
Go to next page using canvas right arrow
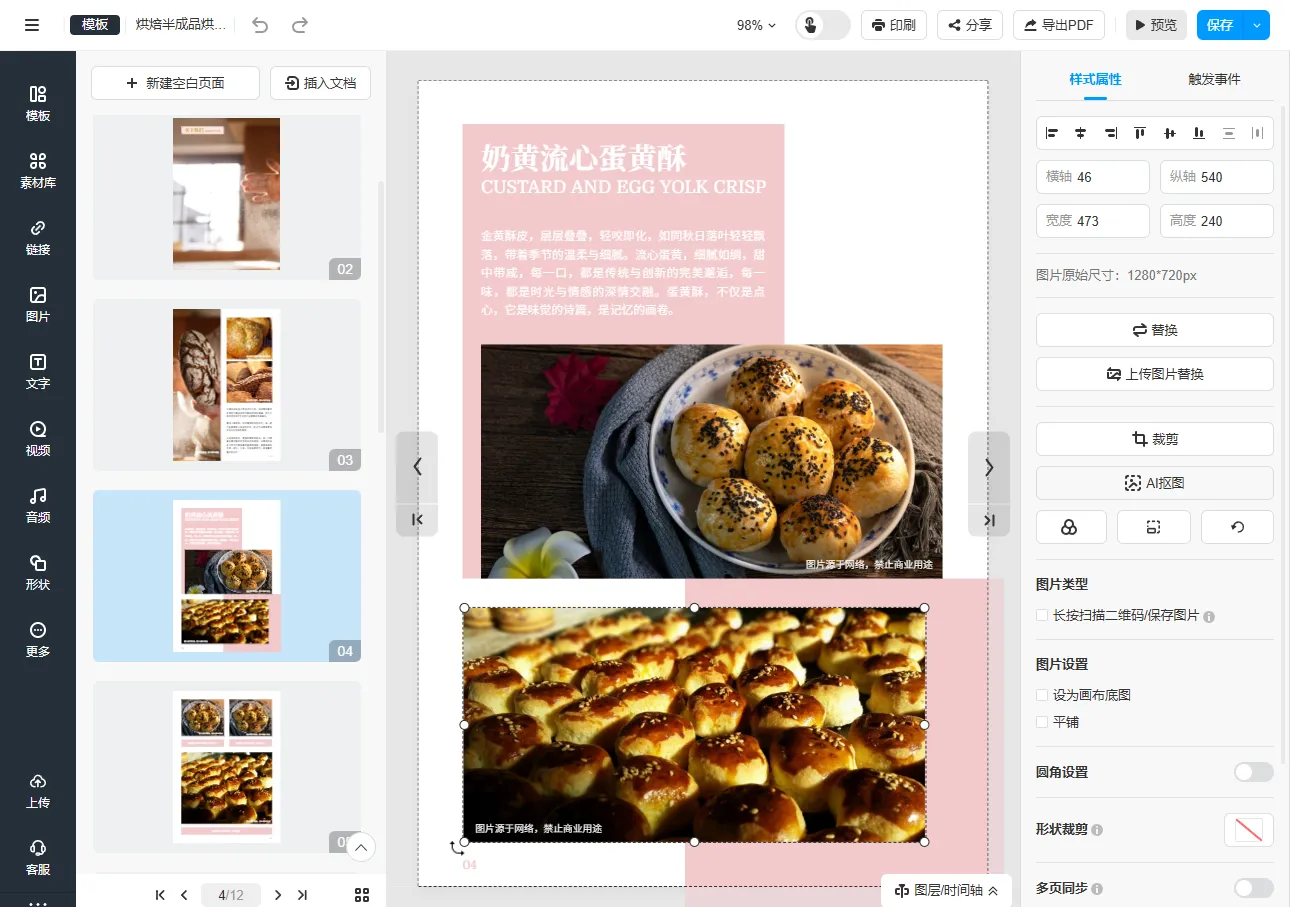pyautogui.click(x=989, y=467)
